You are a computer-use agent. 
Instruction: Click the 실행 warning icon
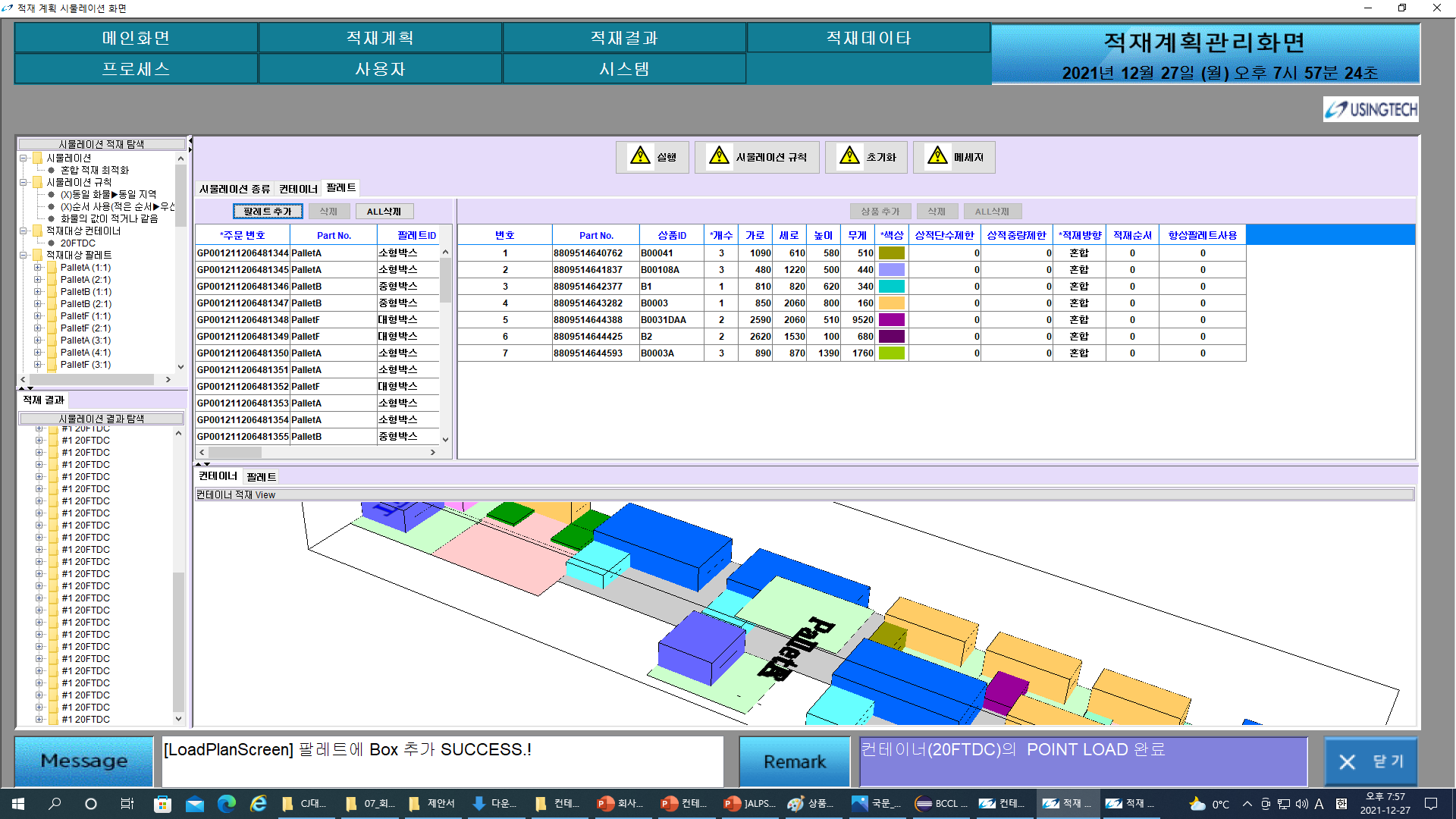pyautogui.click(x=641, y=155)
